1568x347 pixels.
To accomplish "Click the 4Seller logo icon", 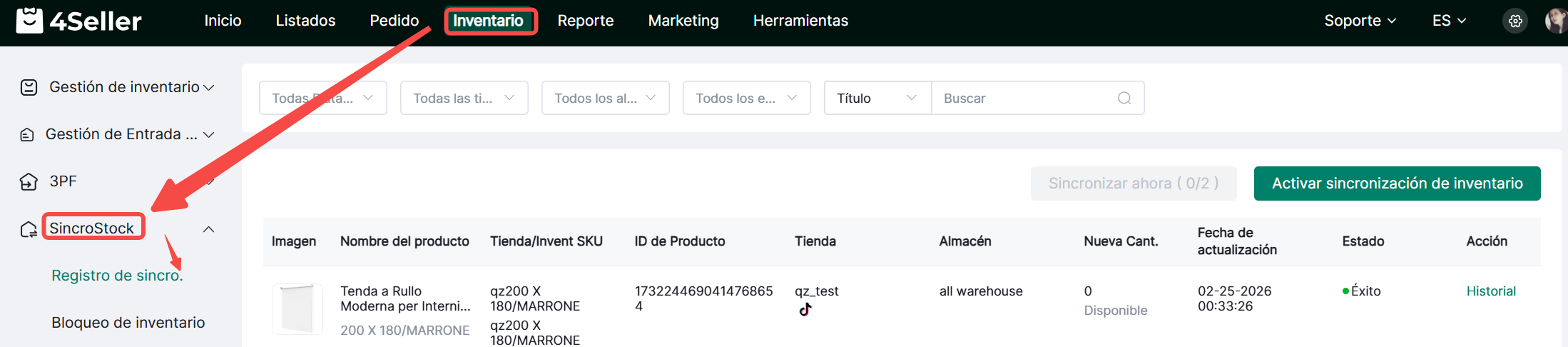I will [x=29, y=21].
